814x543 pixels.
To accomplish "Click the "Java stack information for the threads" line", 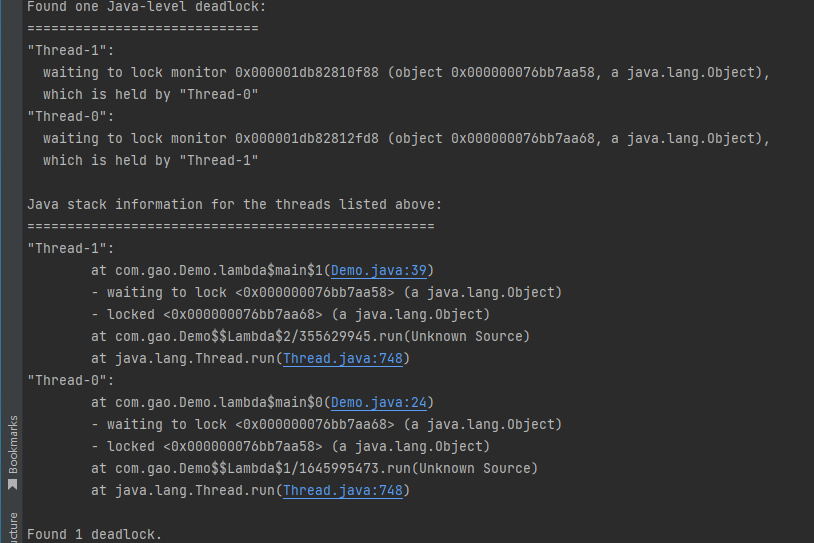I will pyautogui.click(x=234, y=205).
